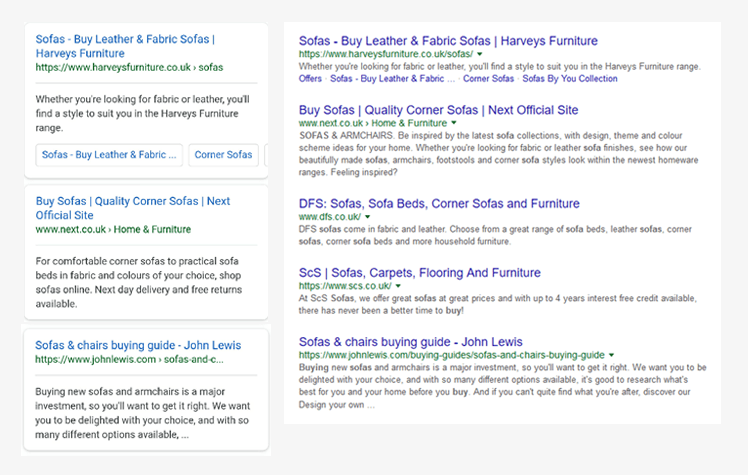Click desktop URL text 'www.dfs.co.uk/'
748x475 pixels.
[x=330, y=217]
